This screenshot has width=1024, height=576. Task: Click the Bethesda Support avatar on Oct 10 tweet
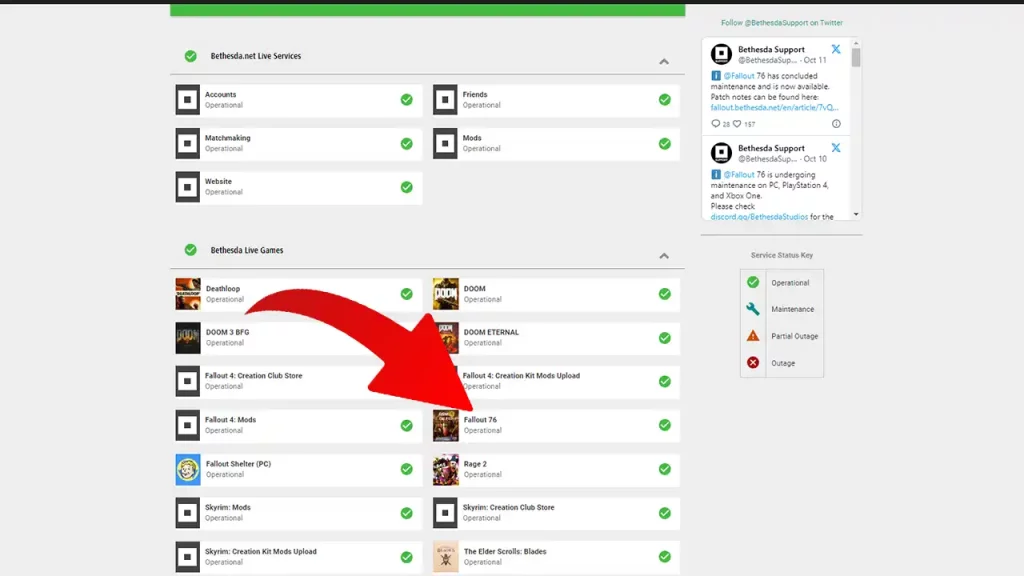pos(721,153)
